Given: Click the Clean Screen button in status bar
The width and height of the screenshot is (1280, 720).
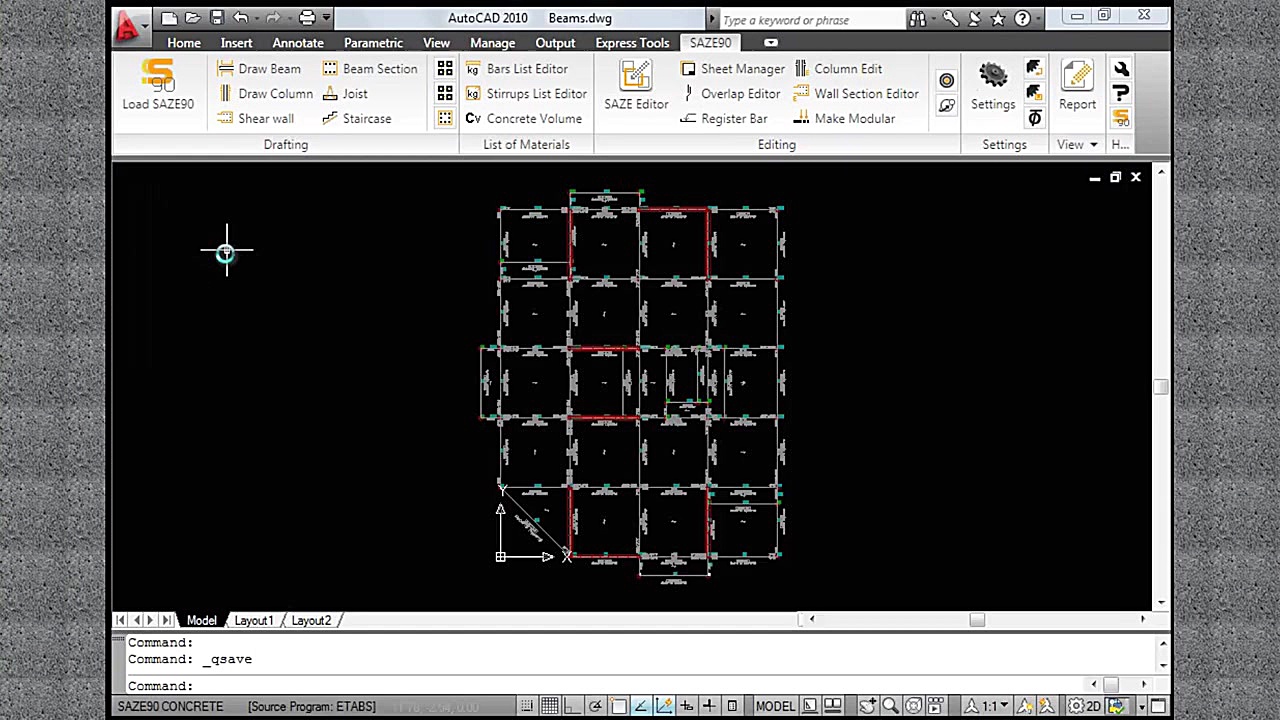Looking at the screenshot, I should pyautogui.click(x=1160, y=706).
